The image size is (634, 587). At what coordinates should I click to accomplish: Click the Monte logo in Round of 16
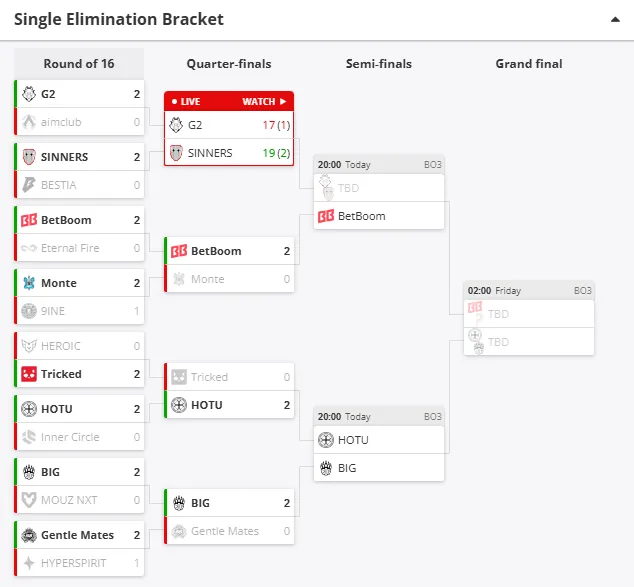pos(29,283)
